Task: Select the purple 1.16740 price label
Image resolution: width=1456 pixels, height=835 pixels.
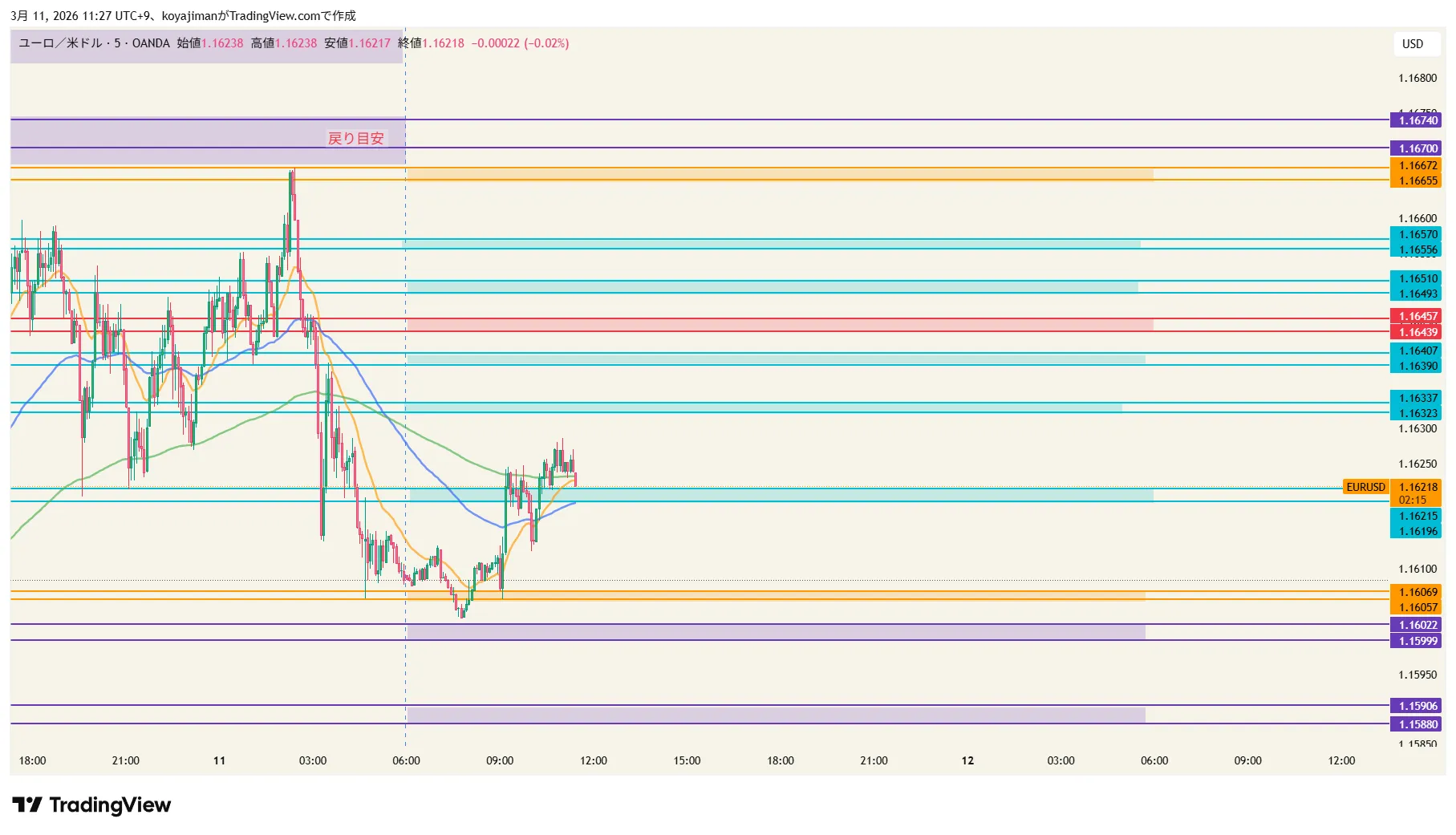Action: click(x=1415, y=120)
